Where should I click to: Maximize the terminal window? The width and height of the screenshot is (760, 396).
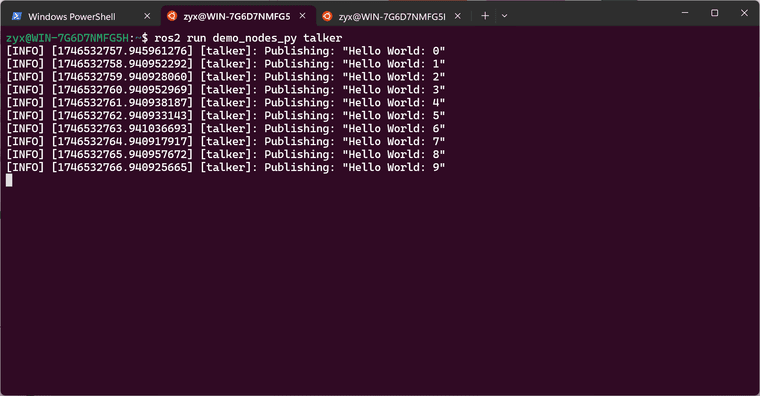714,13
